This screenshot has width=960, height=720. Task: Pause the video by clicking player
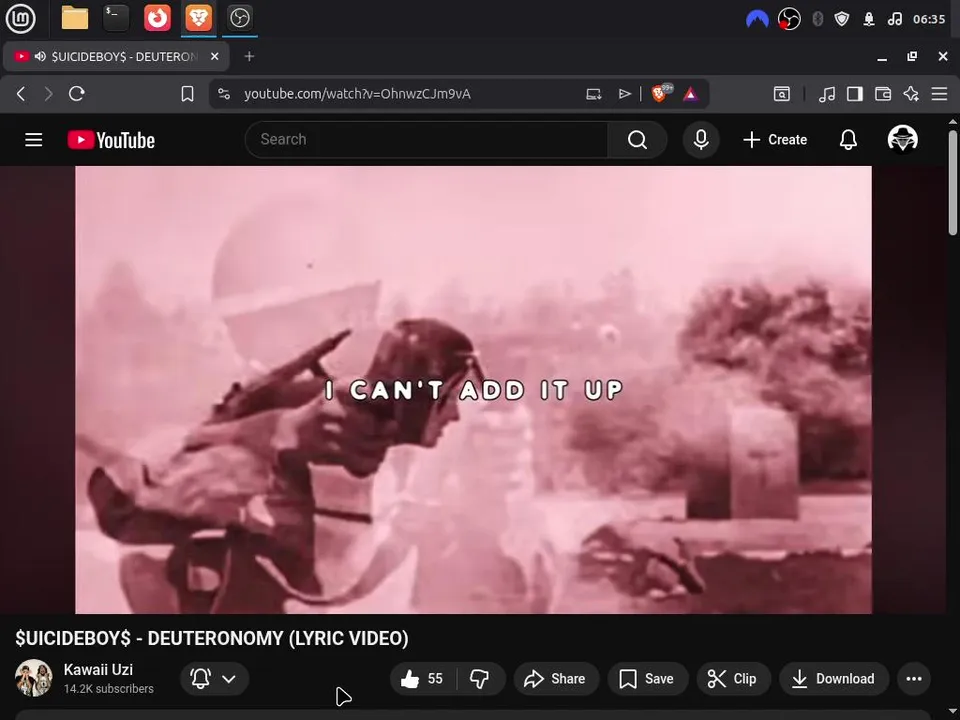[473, 390]
